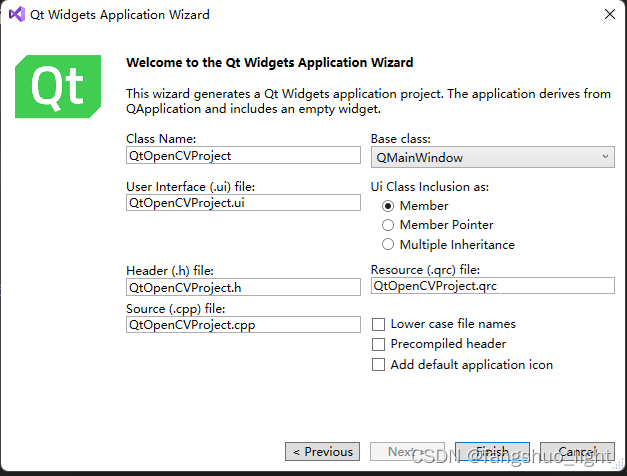Viewport: 627px width, 476px height.
Task: Select the Multiple Inheritance radio button
Action: pyautogui.click(x=387, y=244)
